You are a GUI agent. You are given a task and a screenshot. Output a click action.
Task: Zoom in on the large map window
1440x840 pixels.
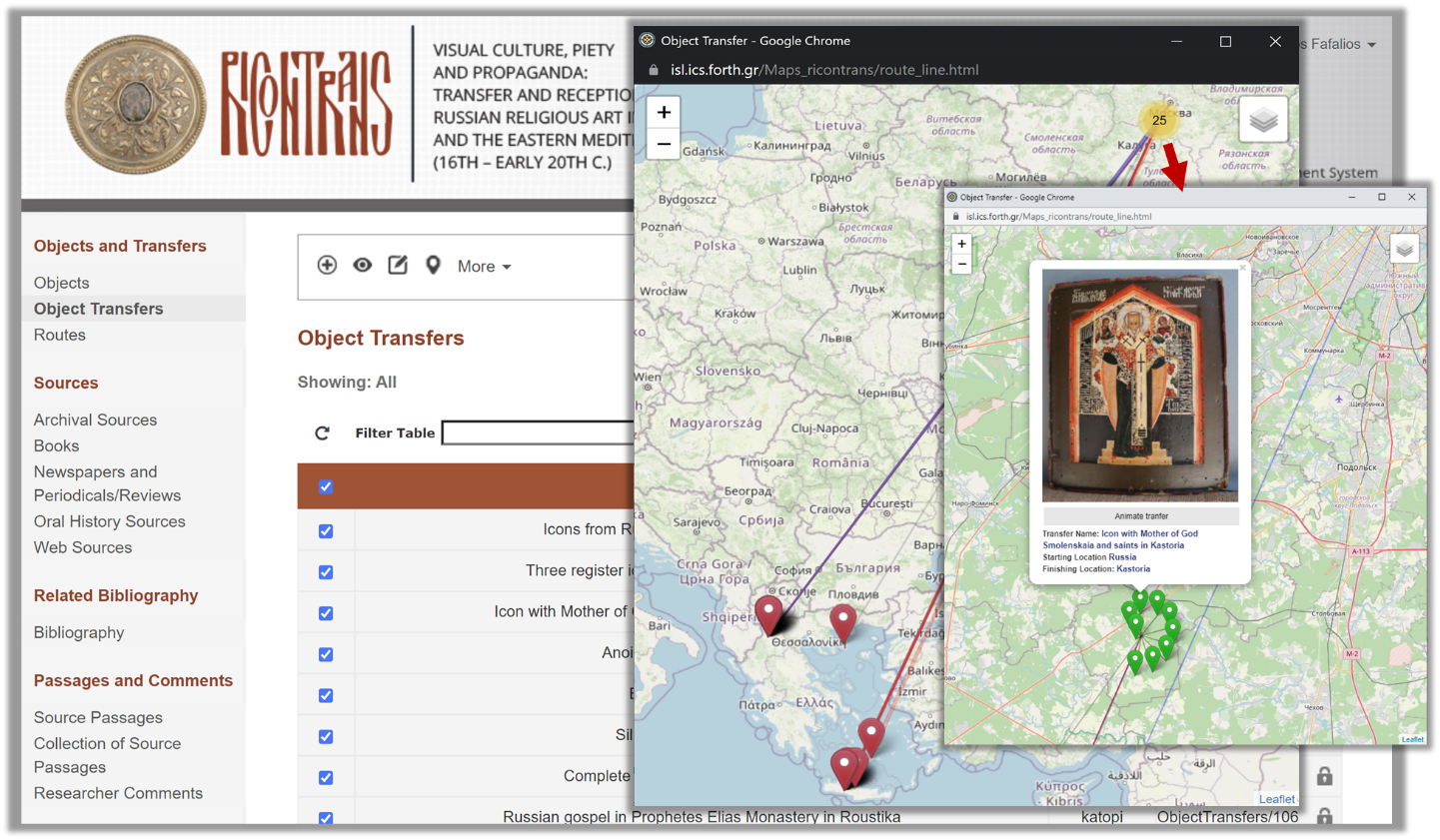(664, 112)
